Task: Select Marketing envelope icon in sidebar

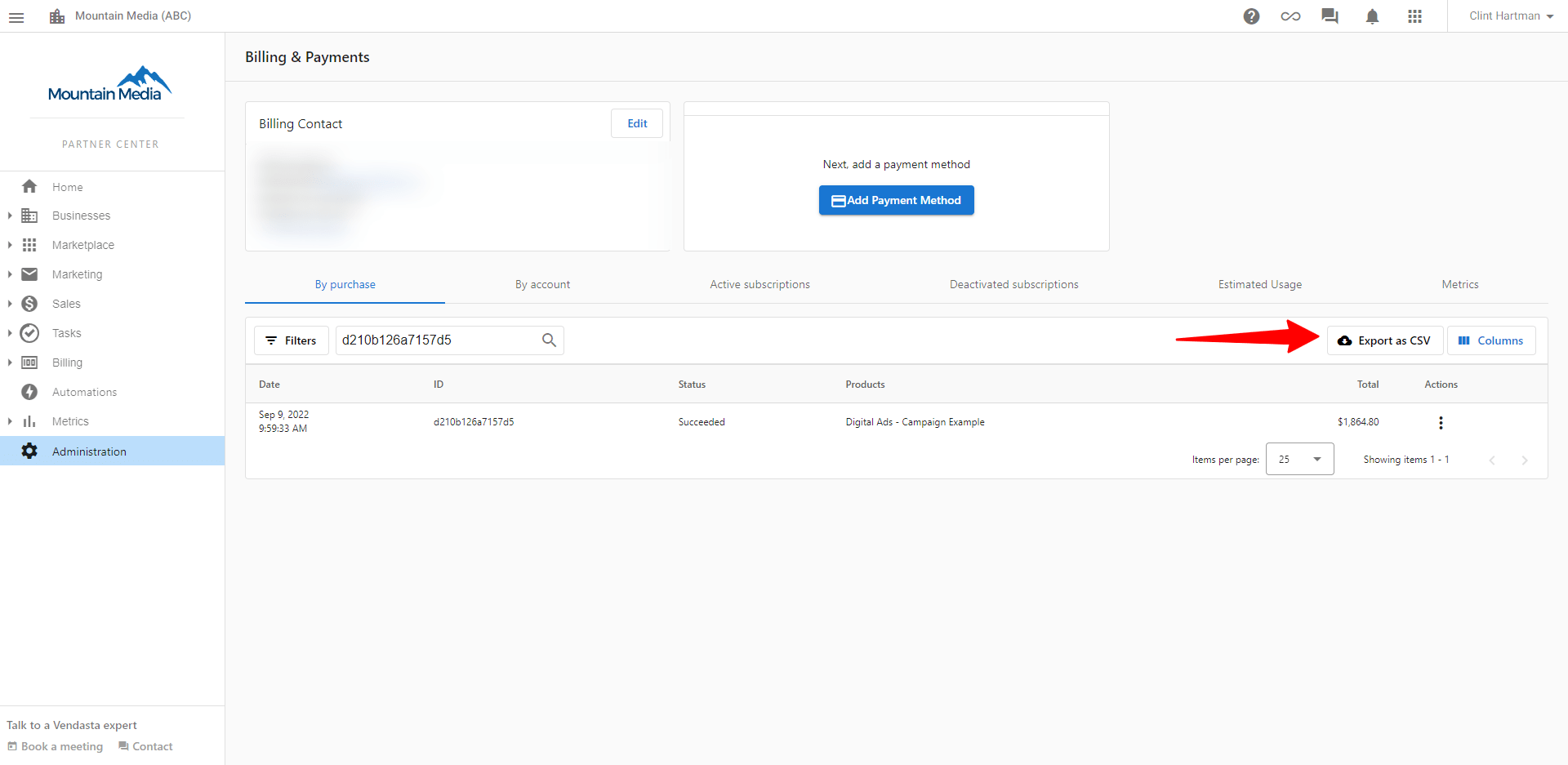Action: [x=29, y=274]
